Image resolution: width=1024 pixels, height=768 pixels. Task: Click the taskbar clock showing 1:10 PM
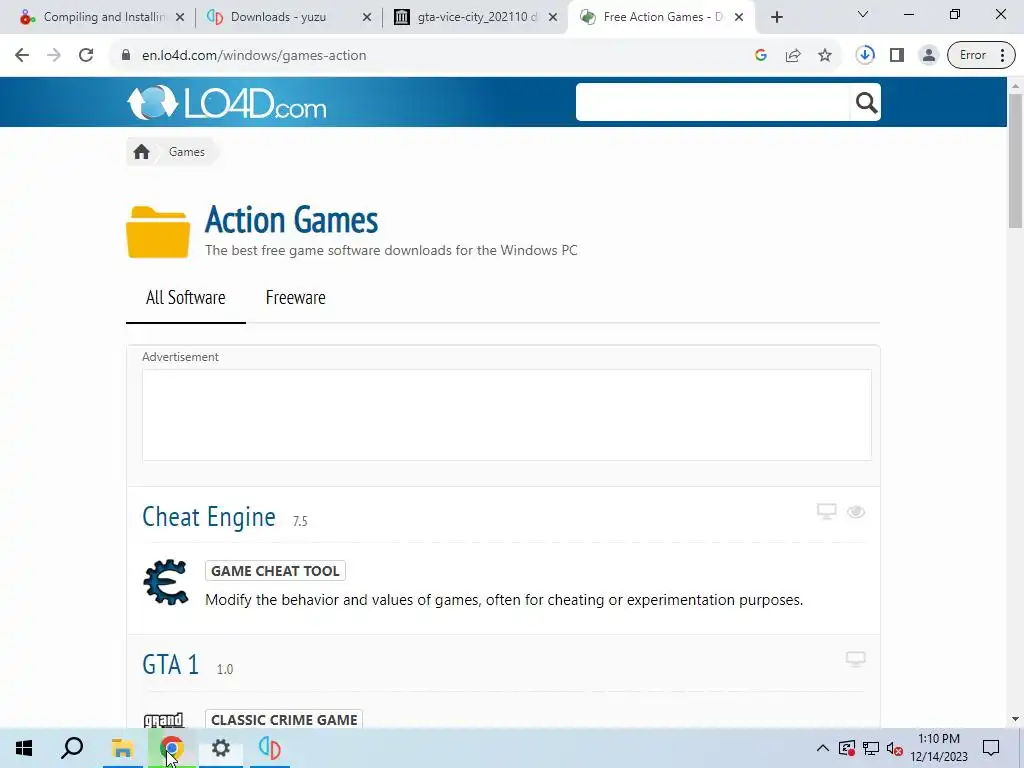click(x=938, y=748)
